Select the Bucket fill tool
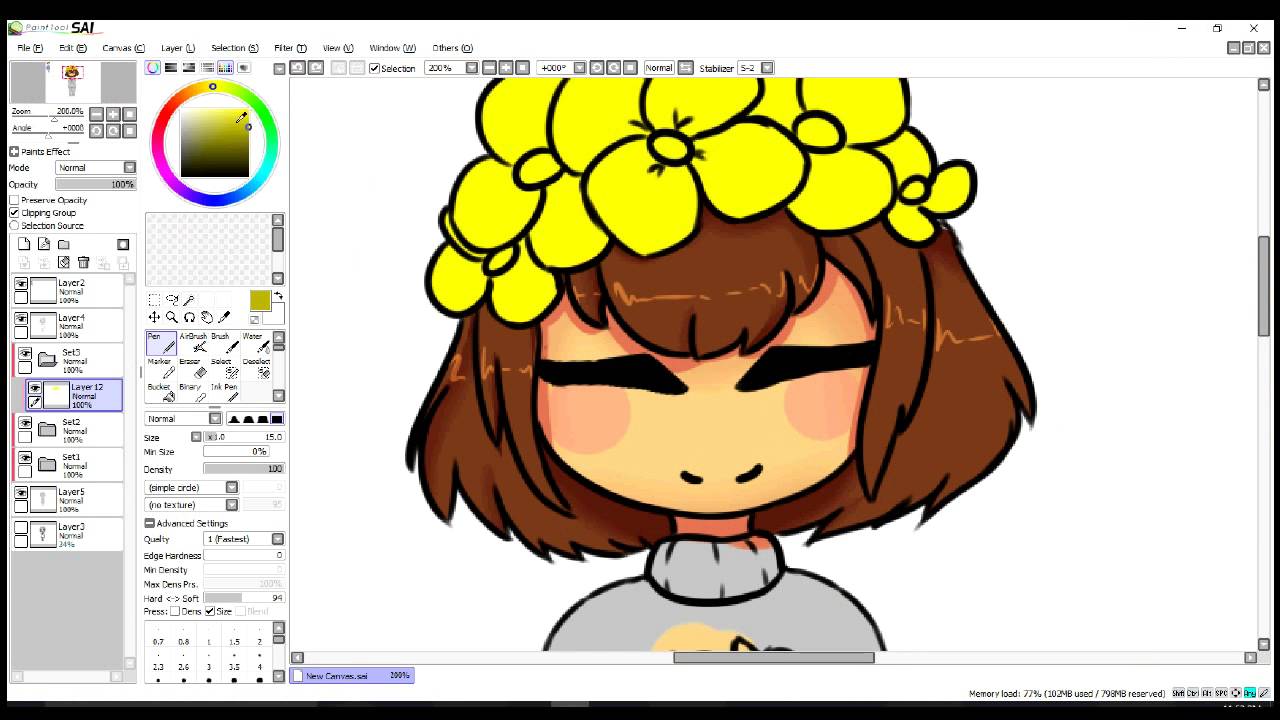 point(160,393)
